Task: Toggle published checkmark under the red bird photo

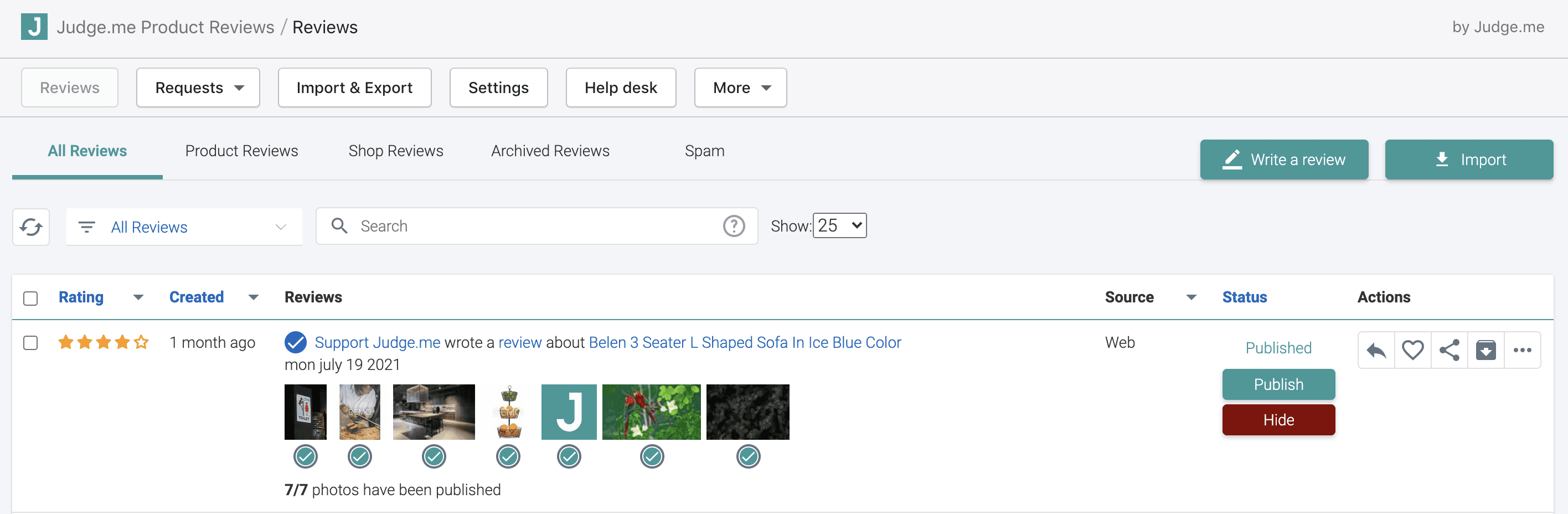Action: pyautogui.click(x=651, y=457)
